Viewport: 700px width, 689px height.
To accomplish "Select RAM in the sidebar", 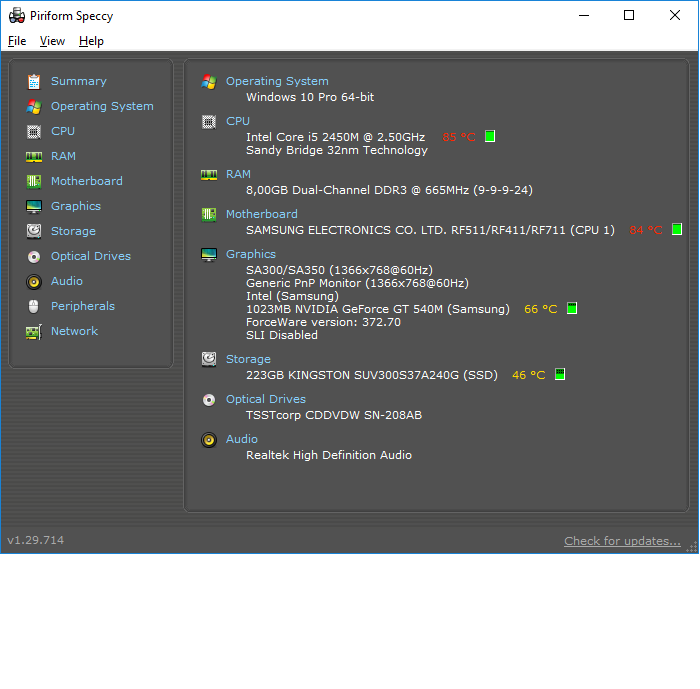I will click(63, 156).
